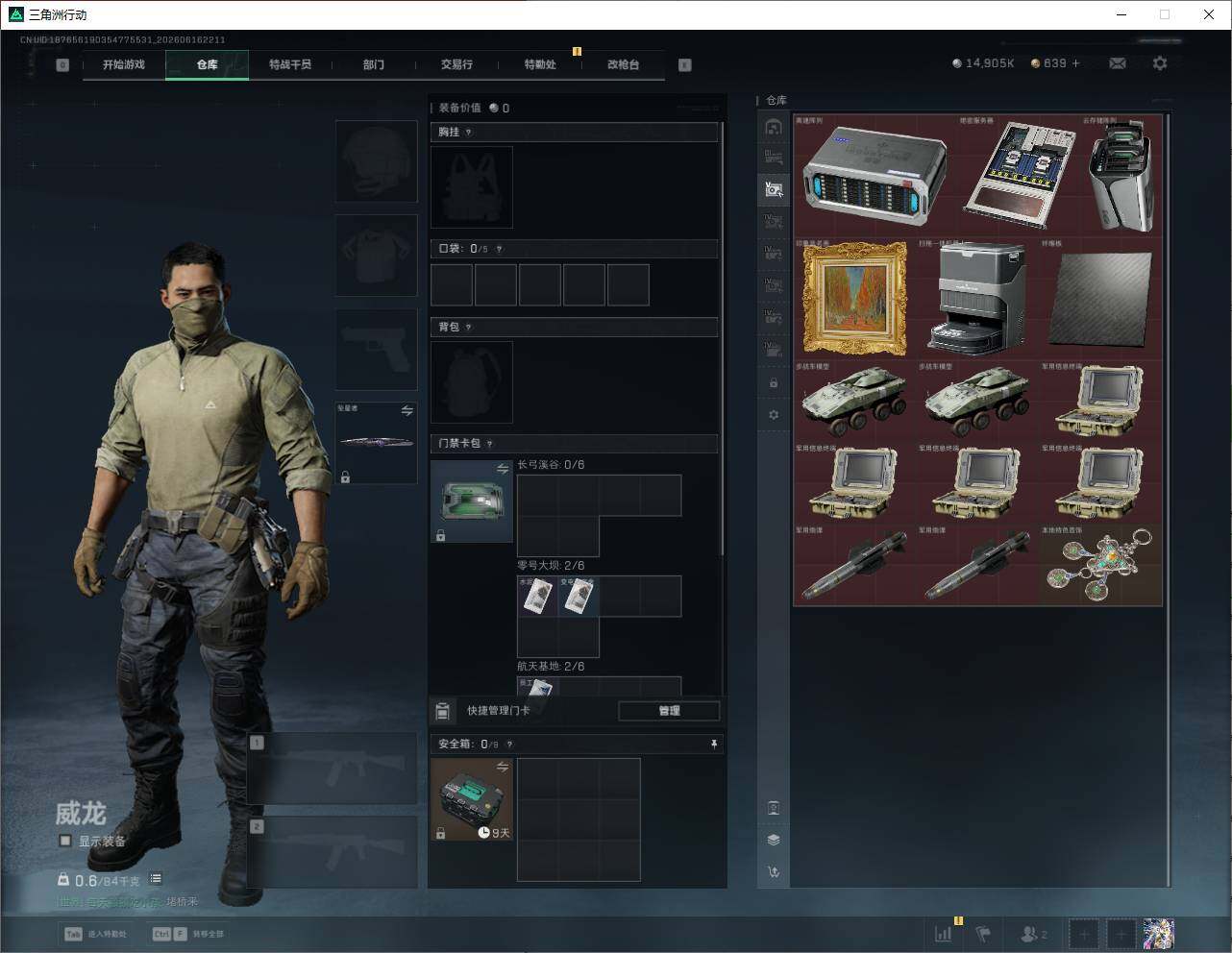This screenshot has height=953, width=1232.
Task: Select the framed painting item
Action: (x=854, y=299)
